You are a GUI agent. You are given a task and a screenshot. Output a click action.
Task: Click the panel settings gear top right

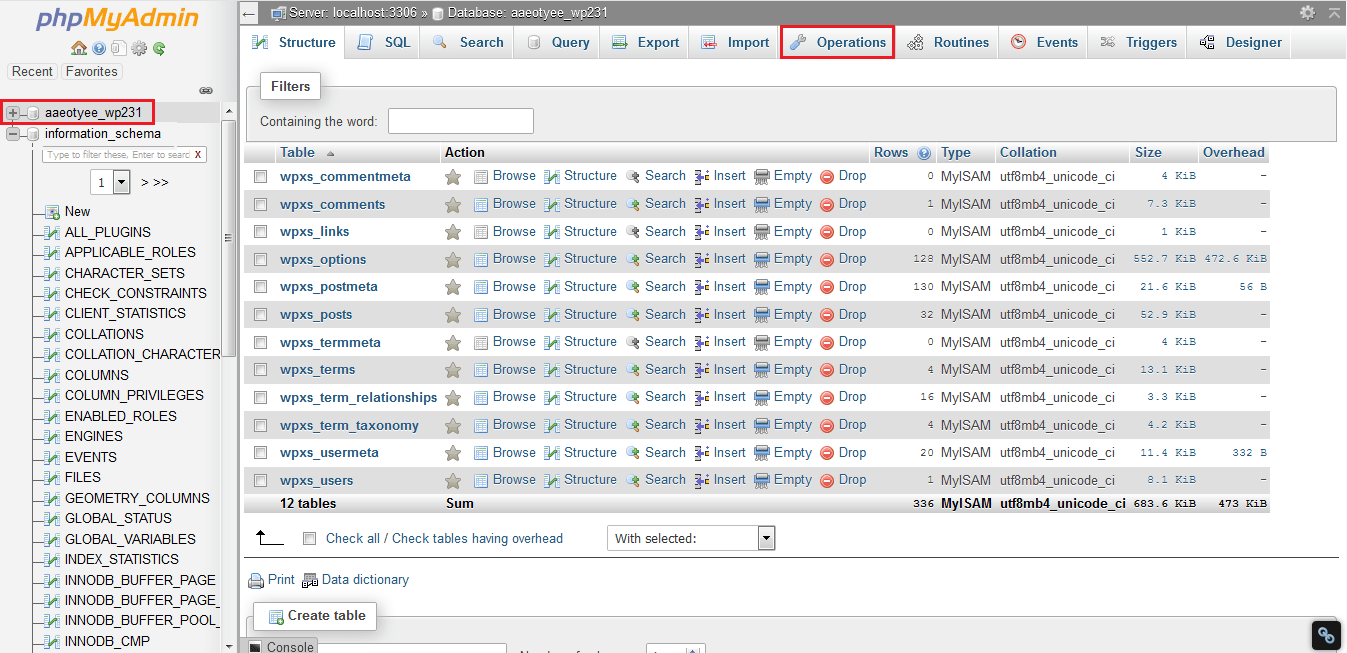point(1308,13)
